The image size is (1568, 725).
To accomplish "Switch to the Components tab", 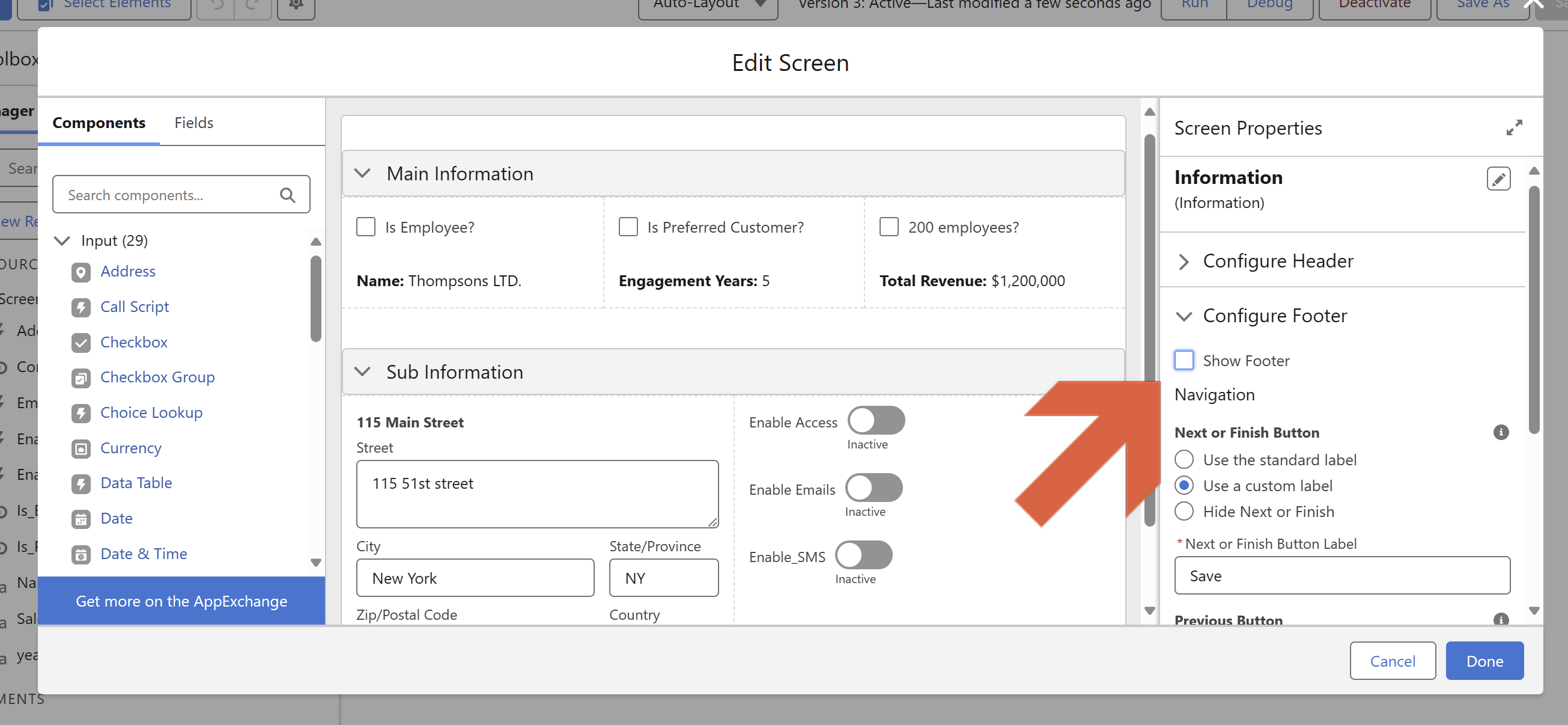I will tap(99, 123).
